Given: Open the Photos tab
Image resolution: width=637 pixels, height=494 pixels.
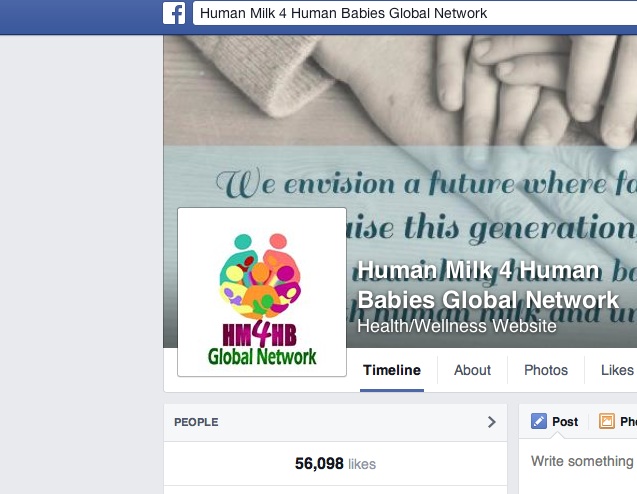Looking at the screenshot, I should (546, 370).
